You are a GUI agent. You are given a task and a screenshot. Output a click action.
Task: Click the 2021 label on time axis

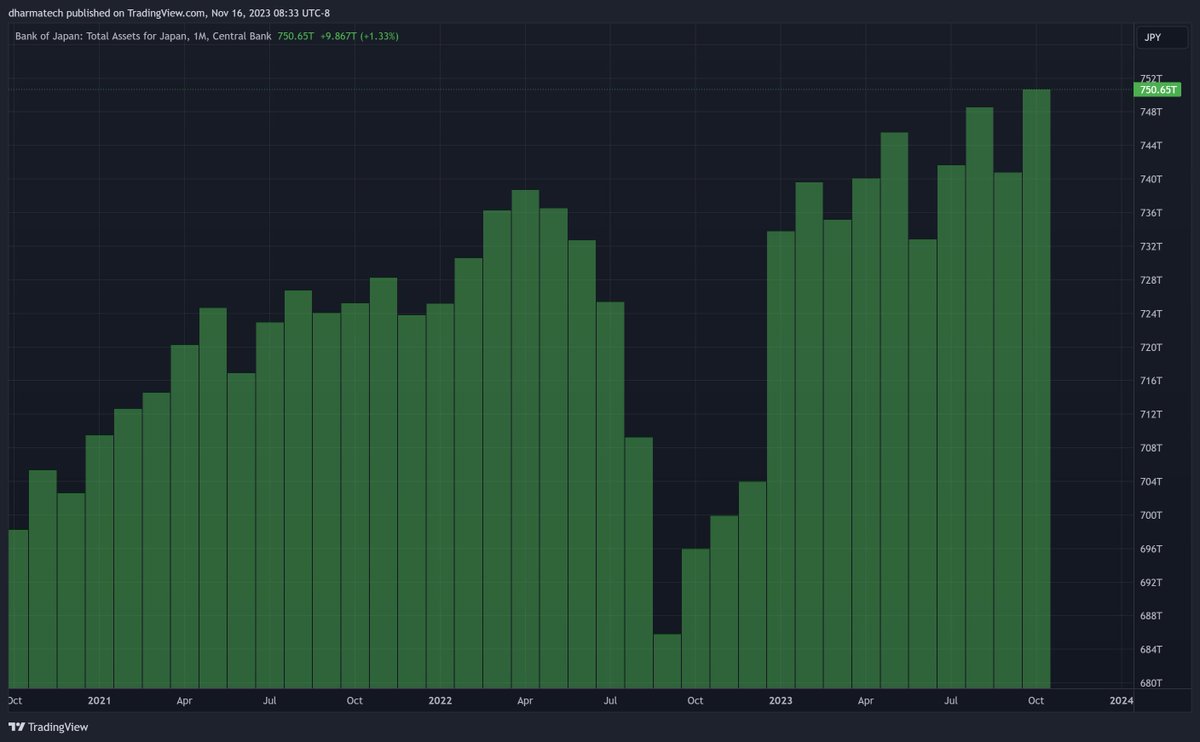99,701
